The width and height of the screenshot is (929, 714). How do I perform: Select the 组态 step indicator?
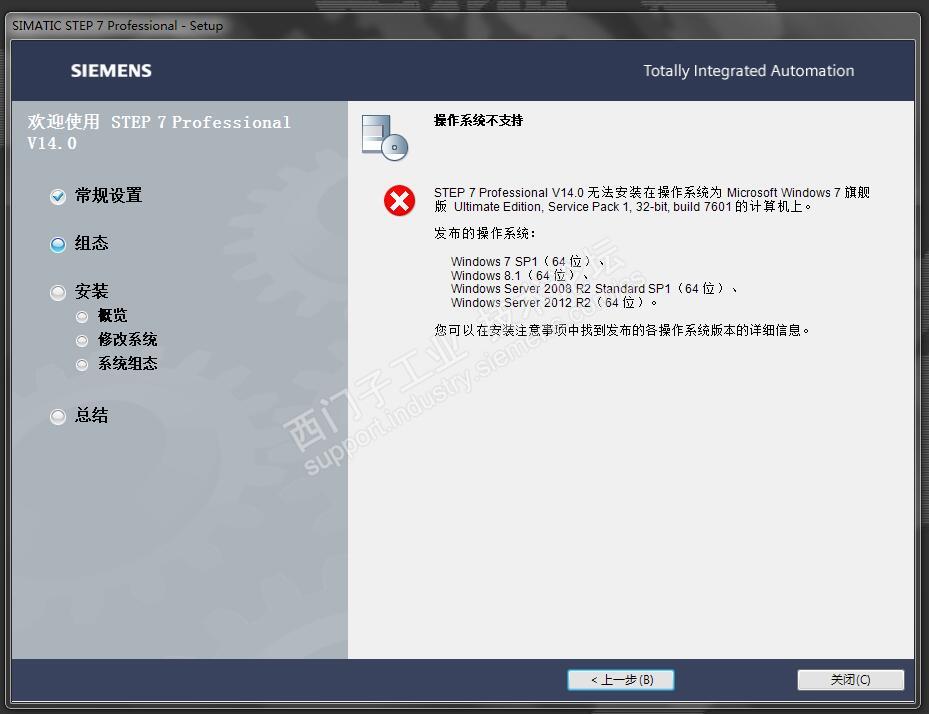pyautogui.click(x=57, y=244)
